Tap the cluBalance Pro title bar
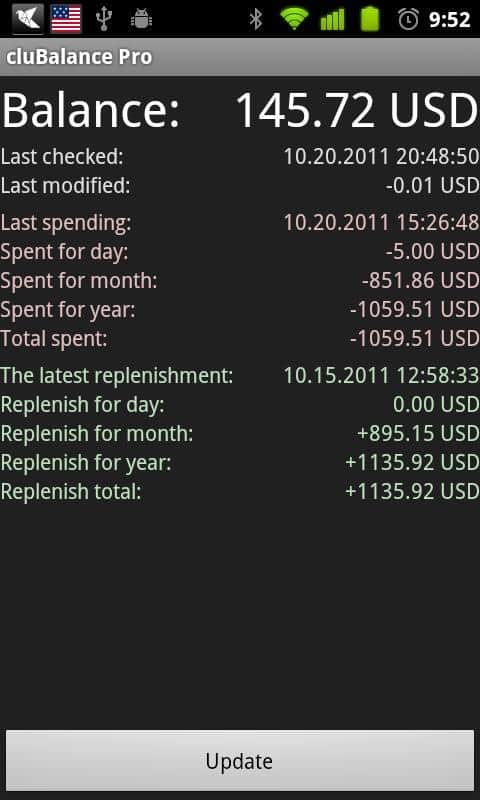 pyautogui.click(x=240, y=57)
